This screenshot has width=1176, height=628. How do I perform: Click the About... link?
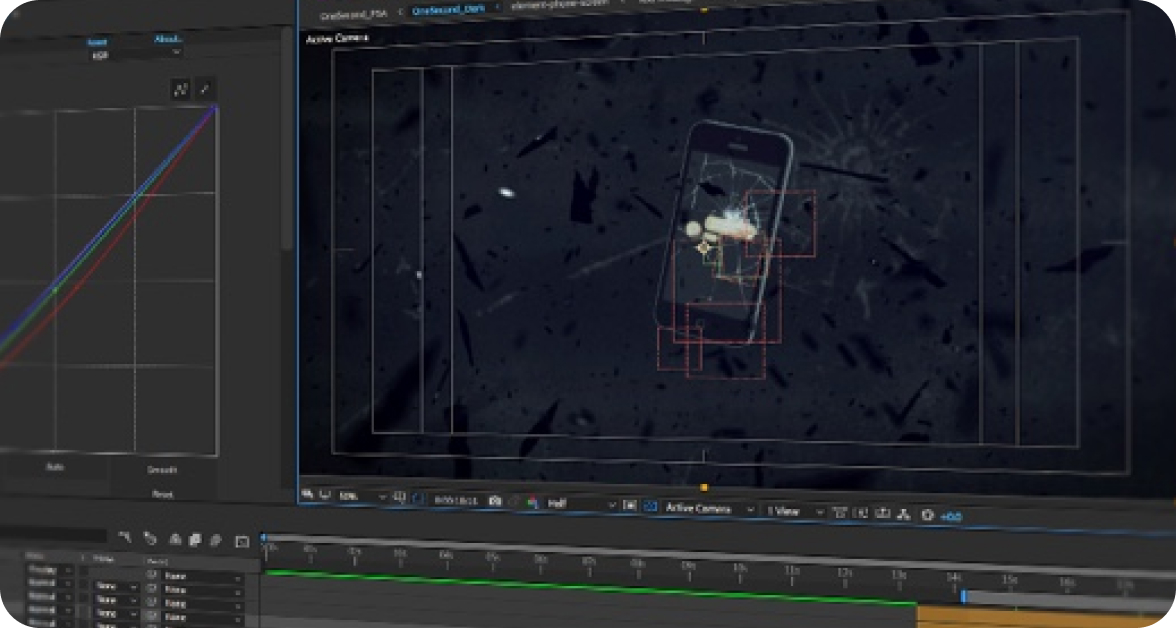168,39
